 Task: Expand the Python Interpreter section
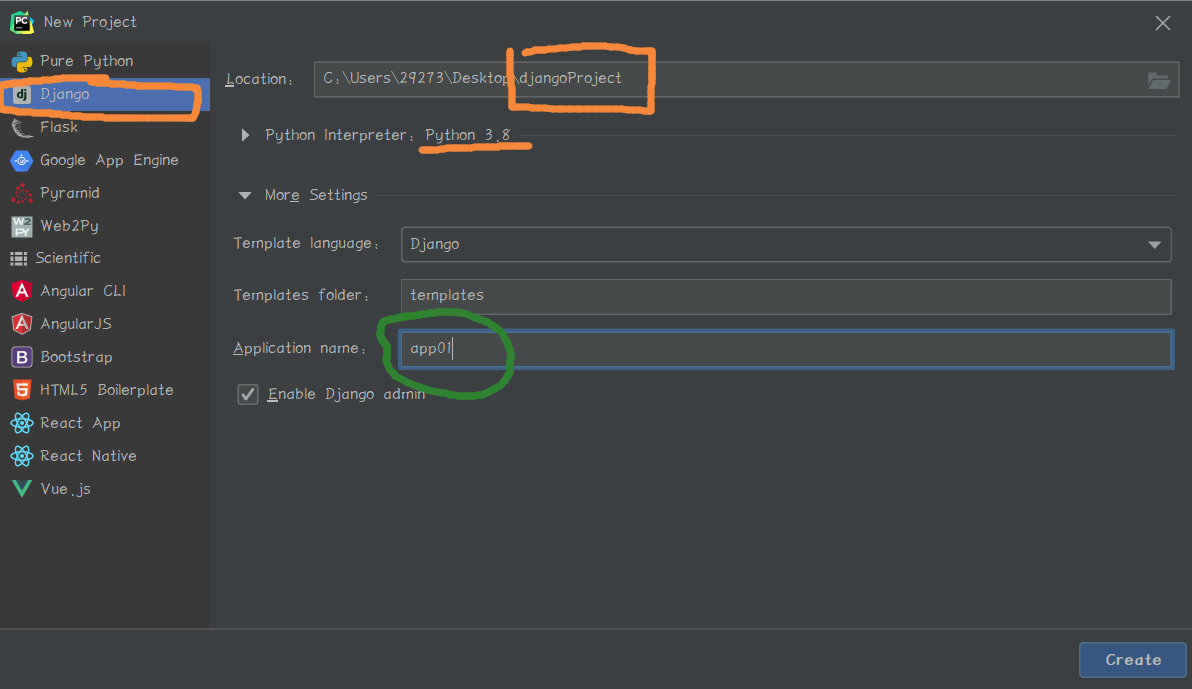[245, 135]
